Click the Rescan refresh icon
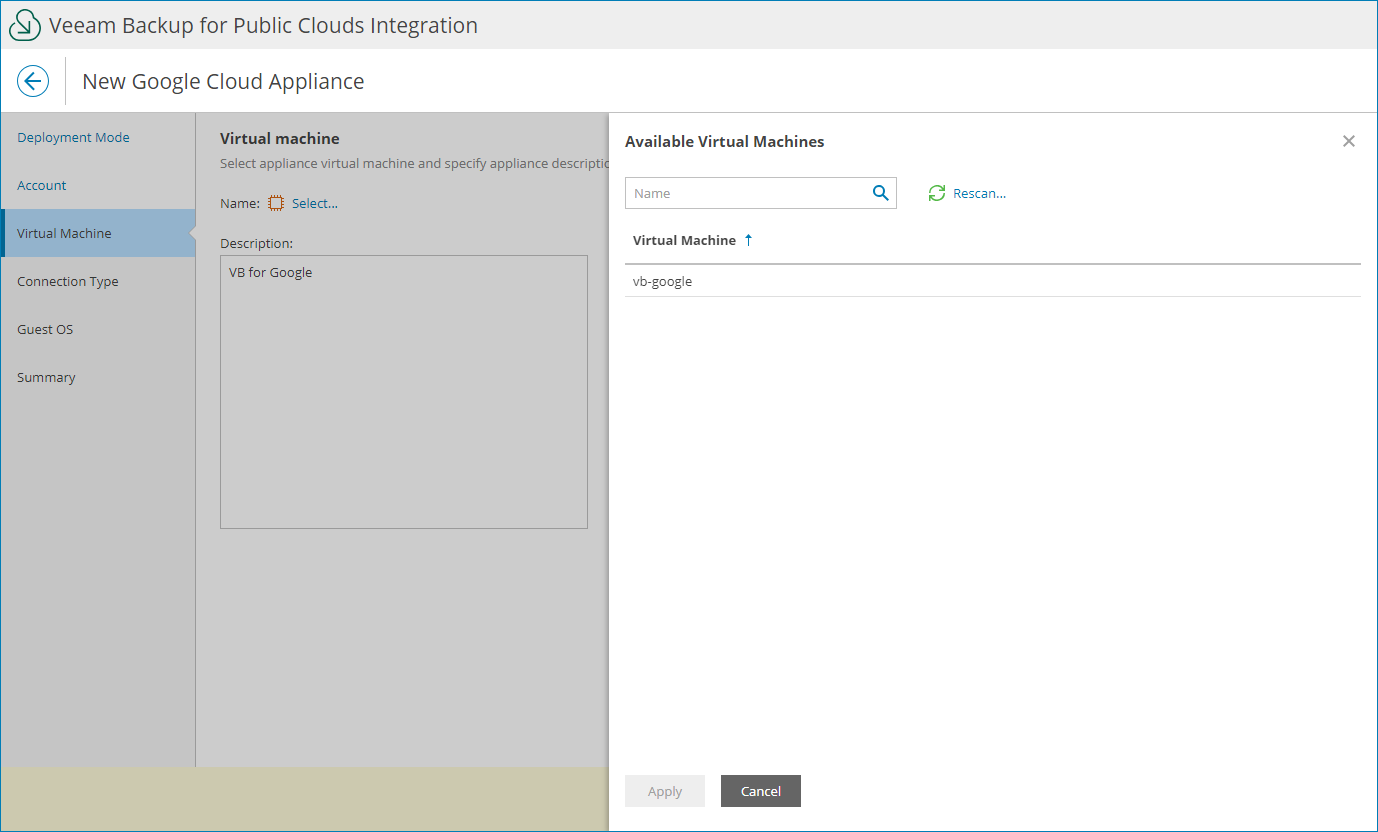The image size is (1378, 832). pos(936,192)
